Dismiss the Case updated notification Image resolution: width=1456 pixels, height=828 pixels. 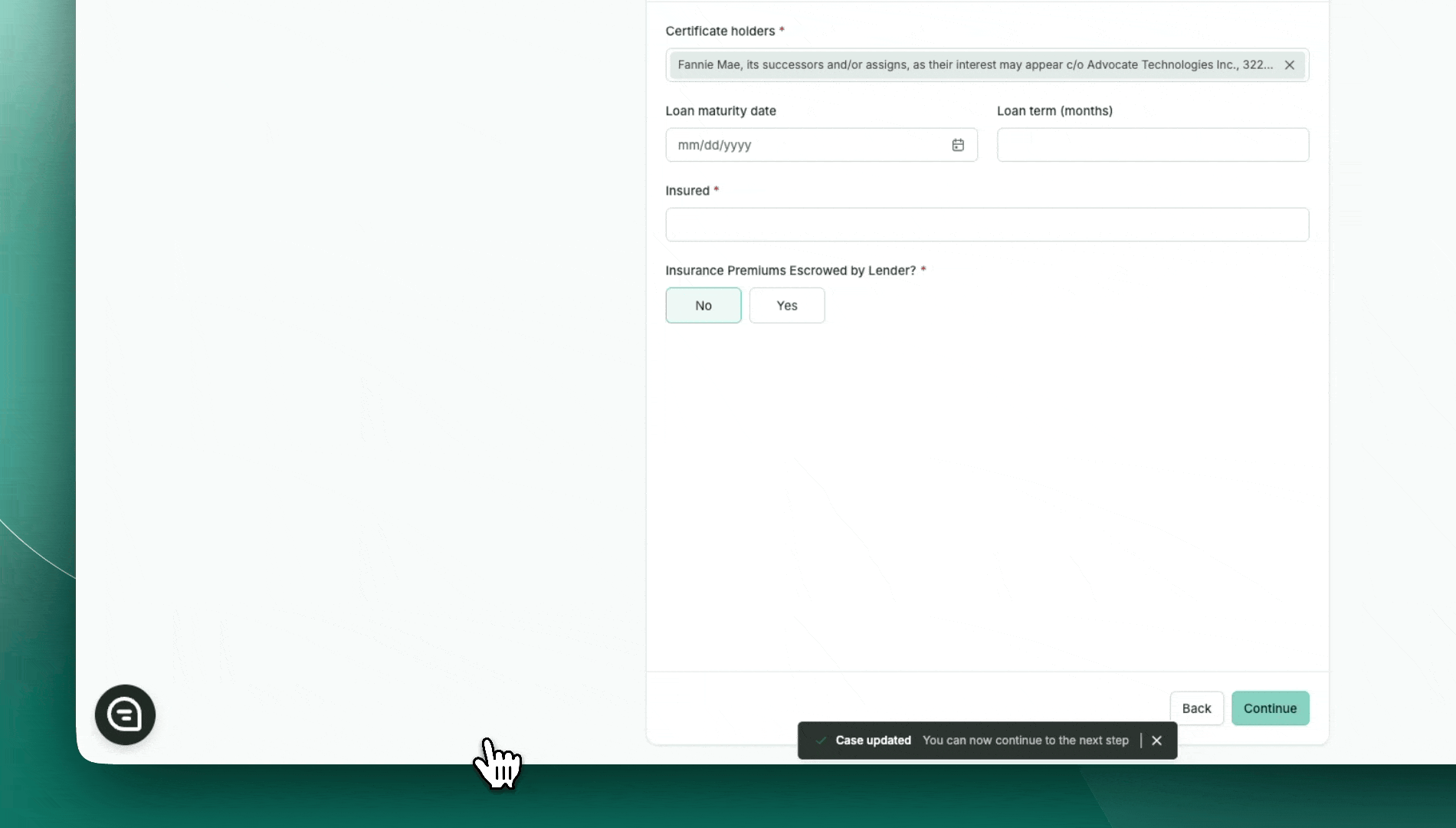click(x=1157, y=741)
